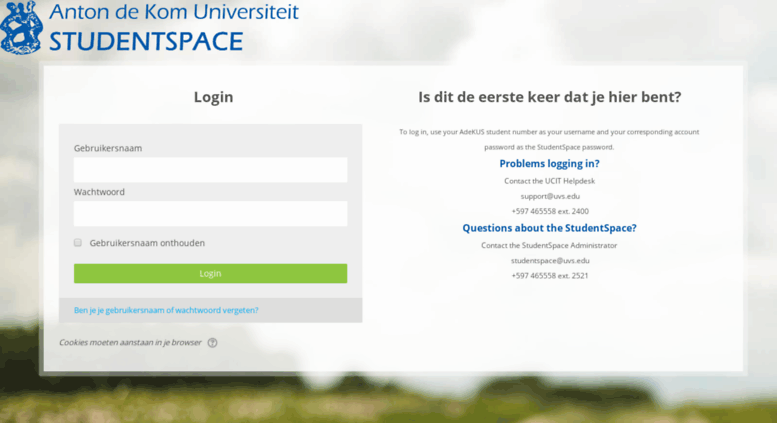Click the 'Anton de Kom Universiteit' title text
The width and height of the screenshot is (777, 423).
[174, 11]
